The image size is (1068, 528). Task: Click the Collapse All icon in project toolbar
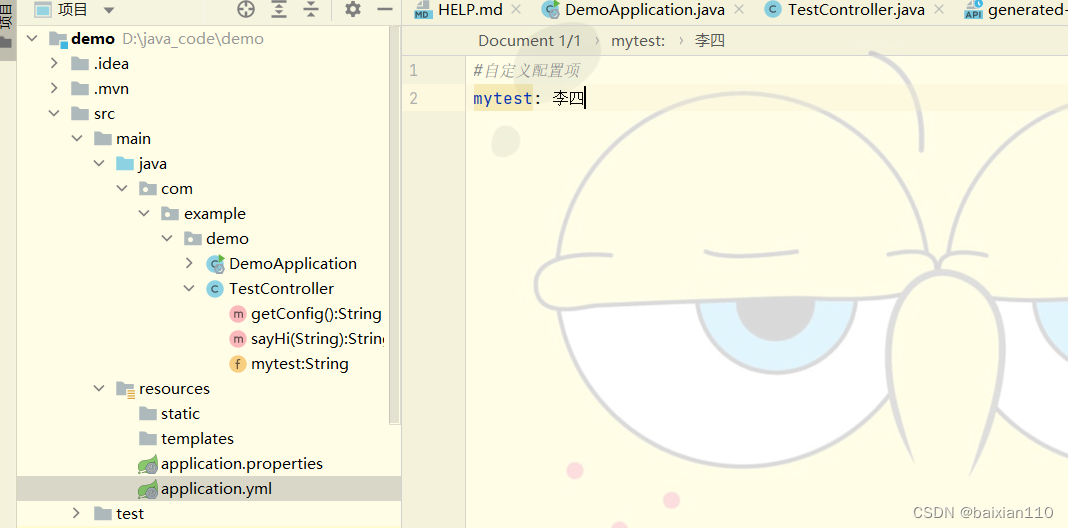[x=311, y=10]
